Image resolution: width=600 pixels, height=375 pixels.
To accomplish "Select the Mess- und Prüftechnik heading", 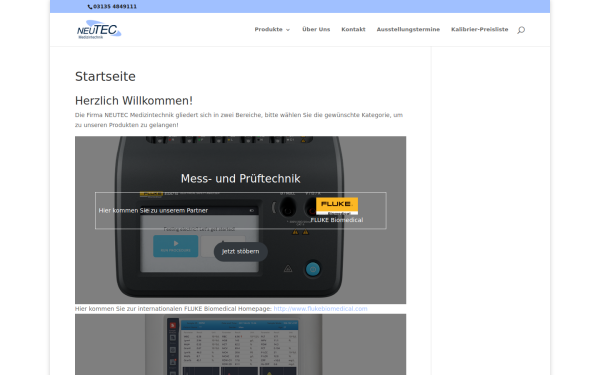I will (x=240, y=178).
